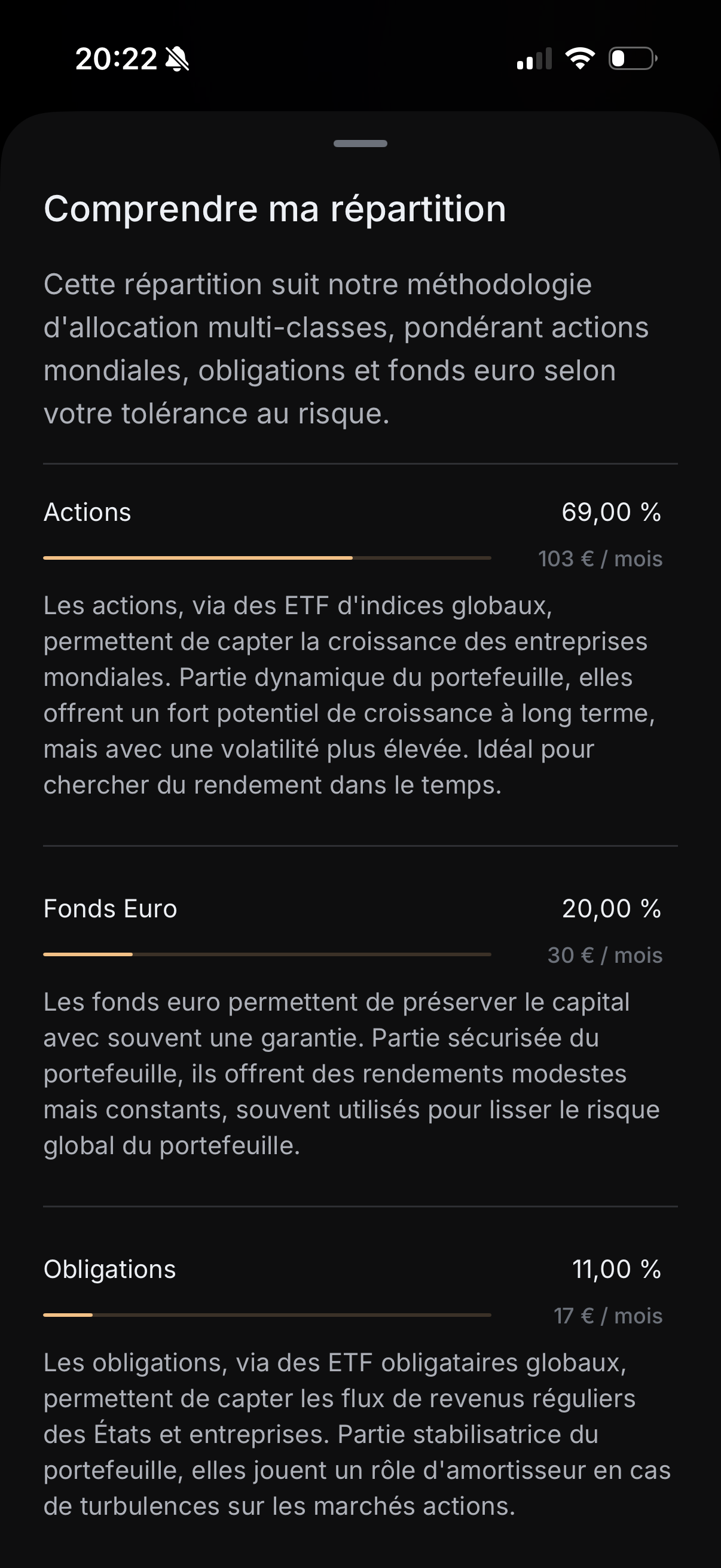721x1568 pixels.
Task: Tap the 69,00 % Actions percentage
Action: [x=611, y=512]
